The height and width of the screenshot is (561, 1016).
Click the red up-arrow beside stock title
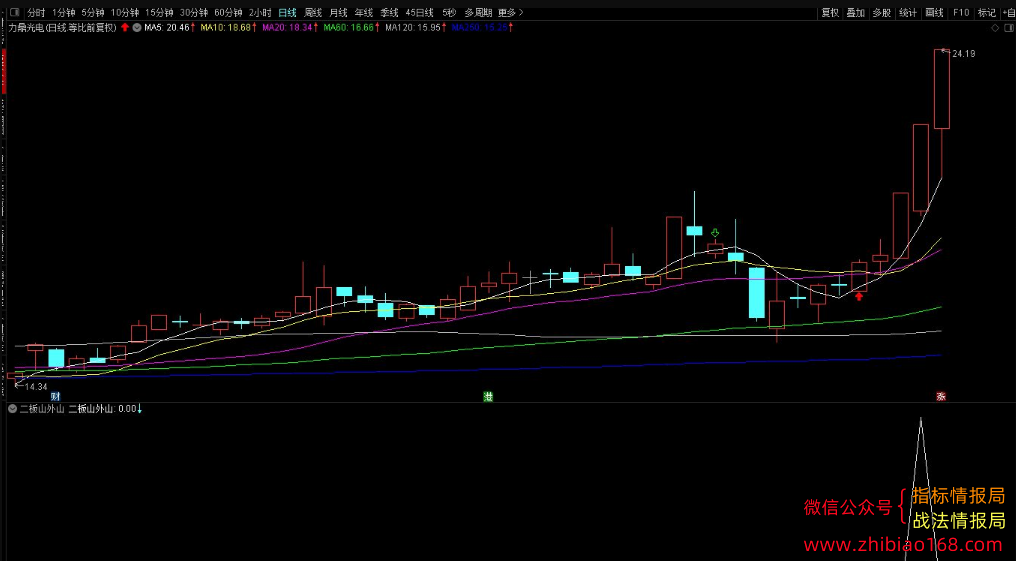click(125, 27)
